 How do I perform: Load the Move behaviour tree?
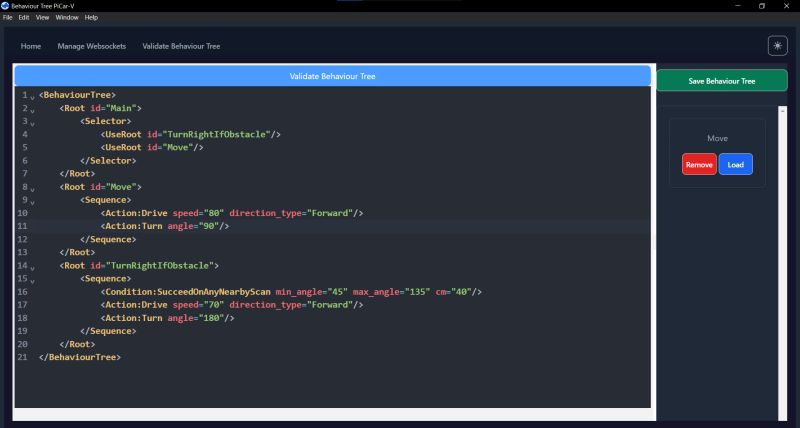(735, 164)
